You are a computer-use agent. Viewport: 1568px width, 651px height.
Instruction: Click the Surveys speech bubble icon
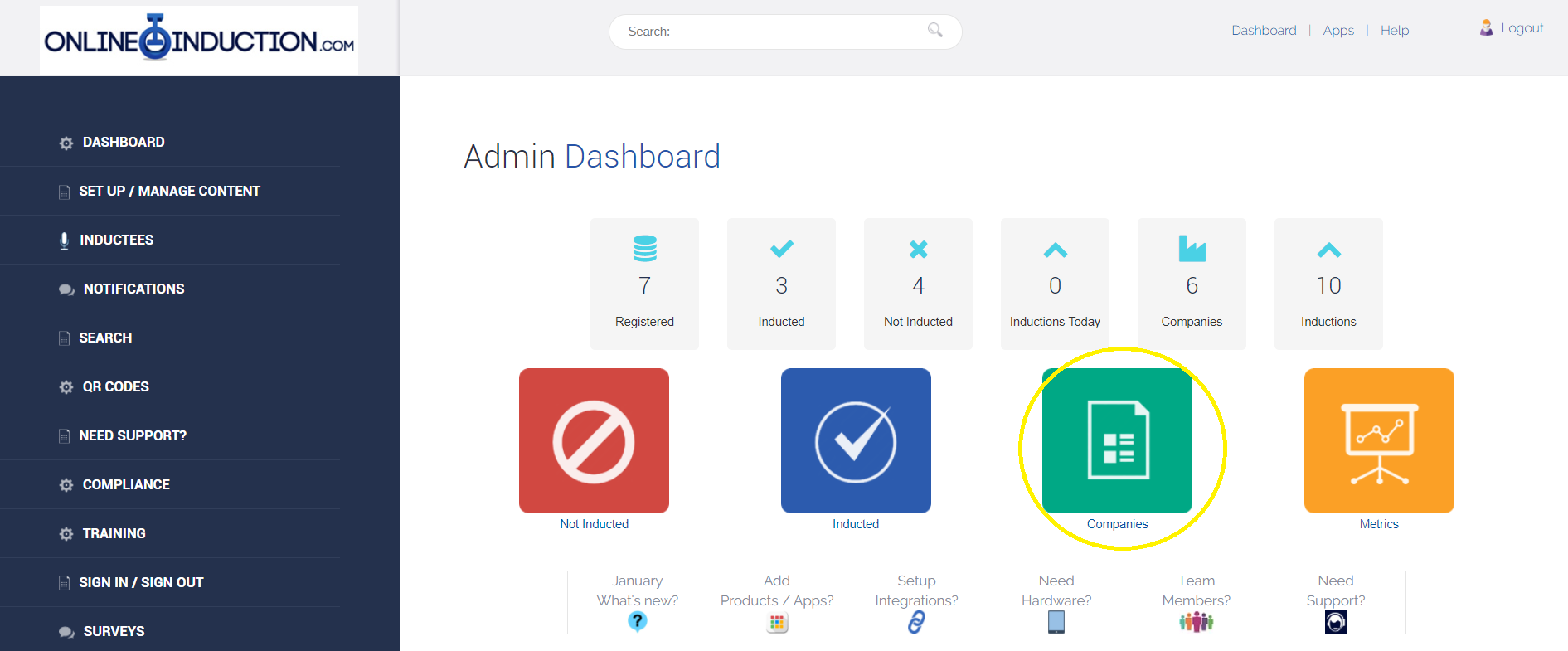coord(66,632)
